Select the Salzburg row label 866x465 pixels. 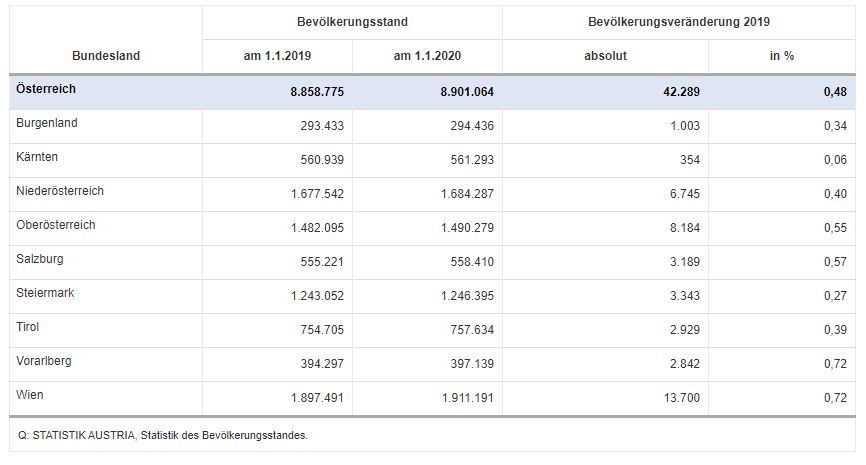(x=41, y=259)
